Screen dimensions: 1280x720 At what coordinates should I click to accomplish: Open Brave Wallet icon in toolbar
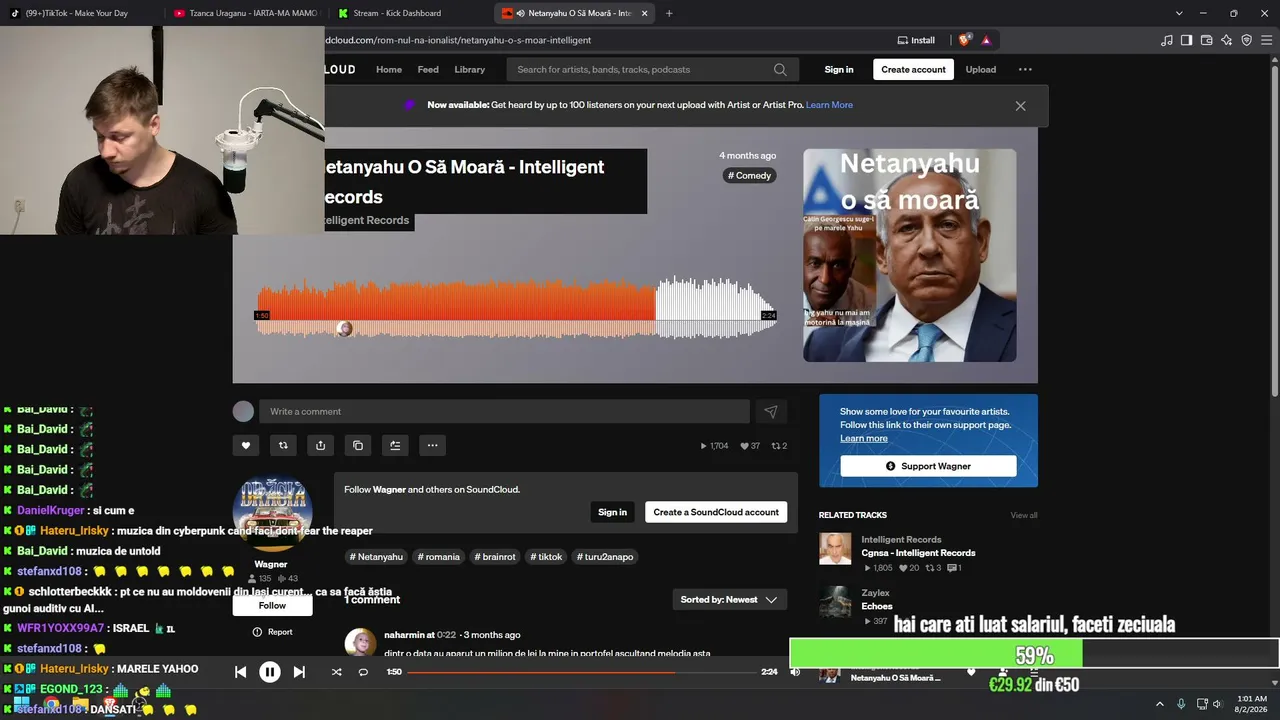(x=1207, y=40)
